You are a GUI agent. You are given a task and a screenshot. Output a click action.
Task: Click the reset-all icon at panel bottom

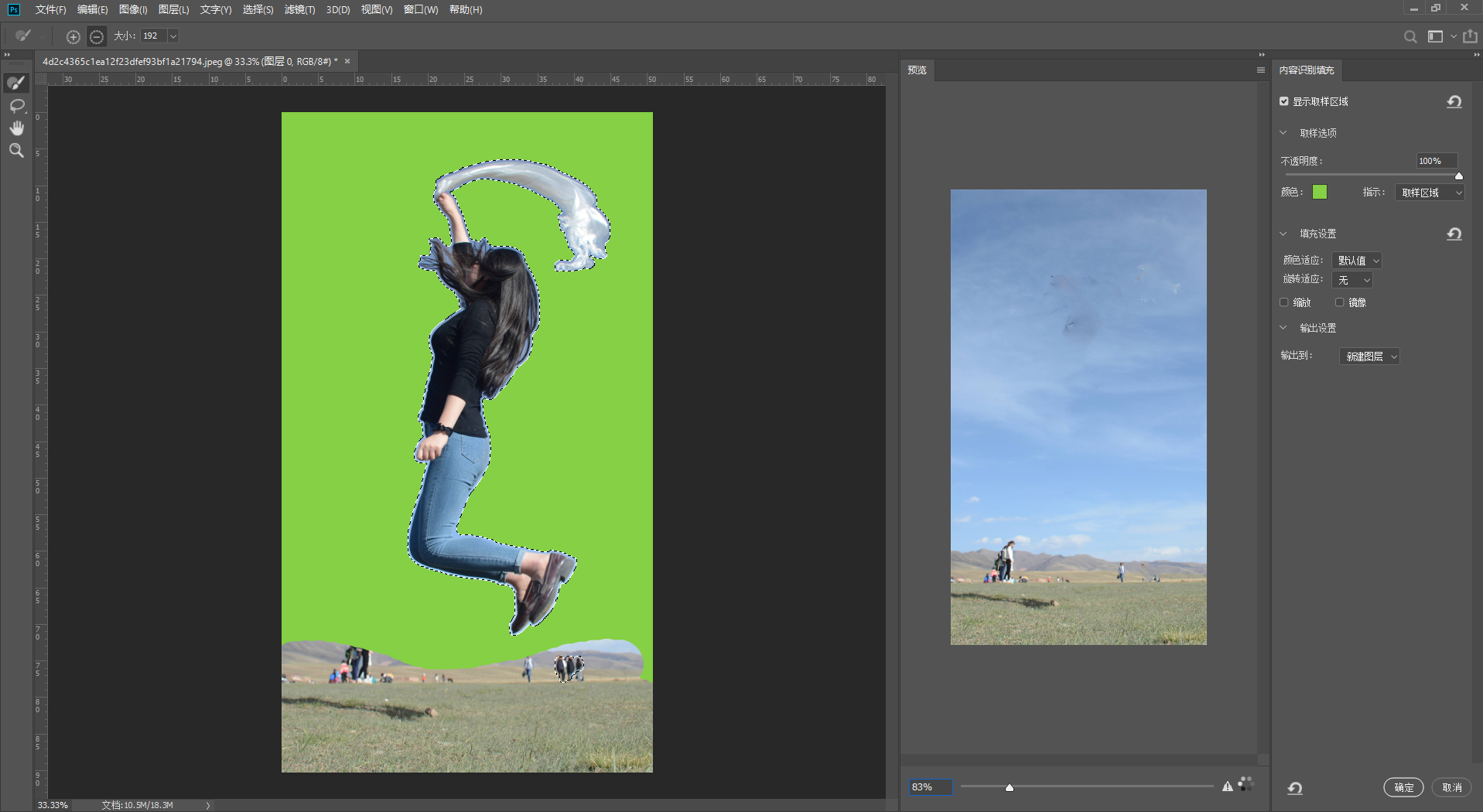tap(1295, 788)
